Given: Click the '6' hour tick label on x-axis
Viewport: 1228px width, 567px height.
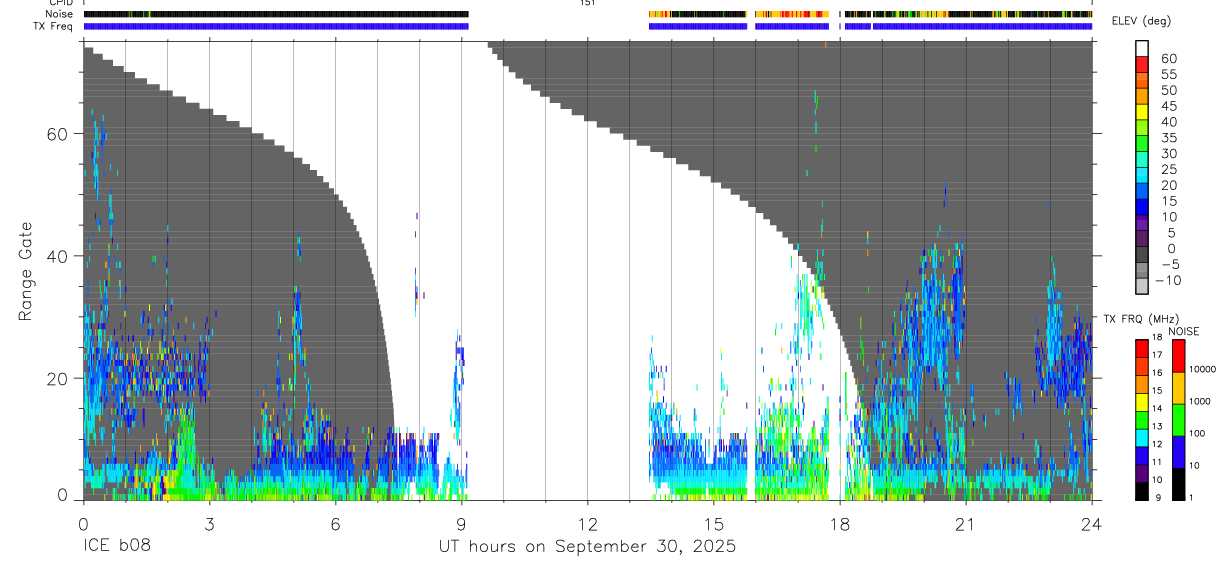Looking at the screenshot, I should [x=335, y=524].
